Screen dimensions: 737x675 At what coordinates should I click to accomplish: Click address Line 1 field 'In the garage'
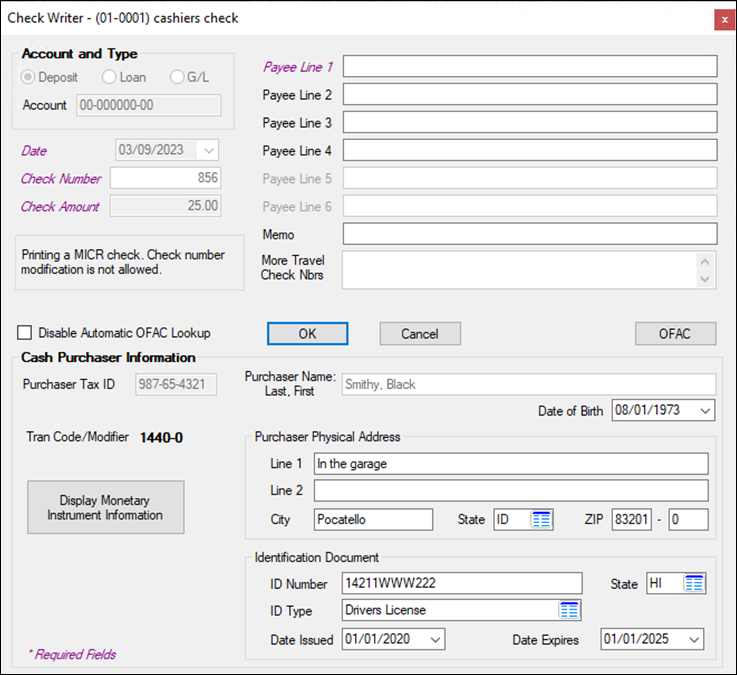point(511,463)
